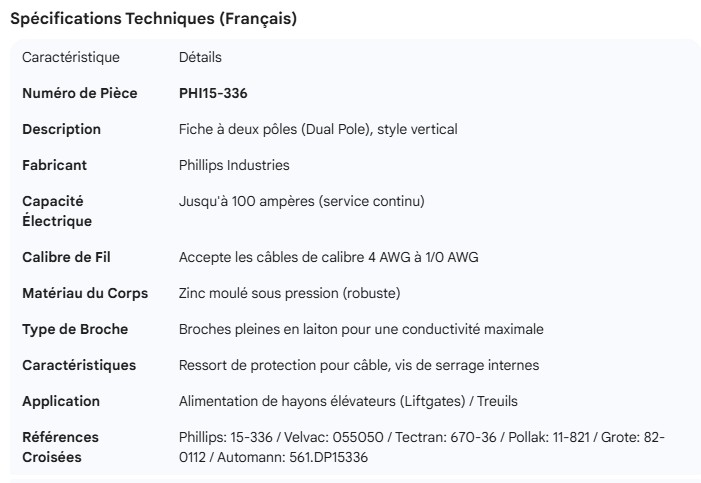Click the 4 AWG à 1/0 AWG cell
The image size is (701, 483).
click(x=328, y=258)
